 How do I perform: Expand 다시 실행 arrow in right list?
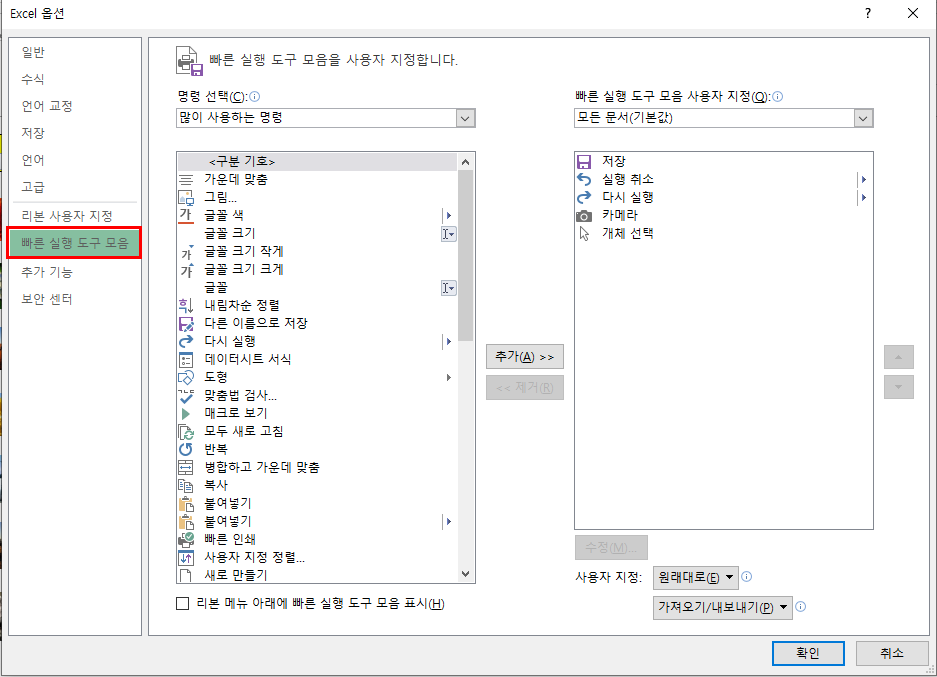(x=863, y=197)
